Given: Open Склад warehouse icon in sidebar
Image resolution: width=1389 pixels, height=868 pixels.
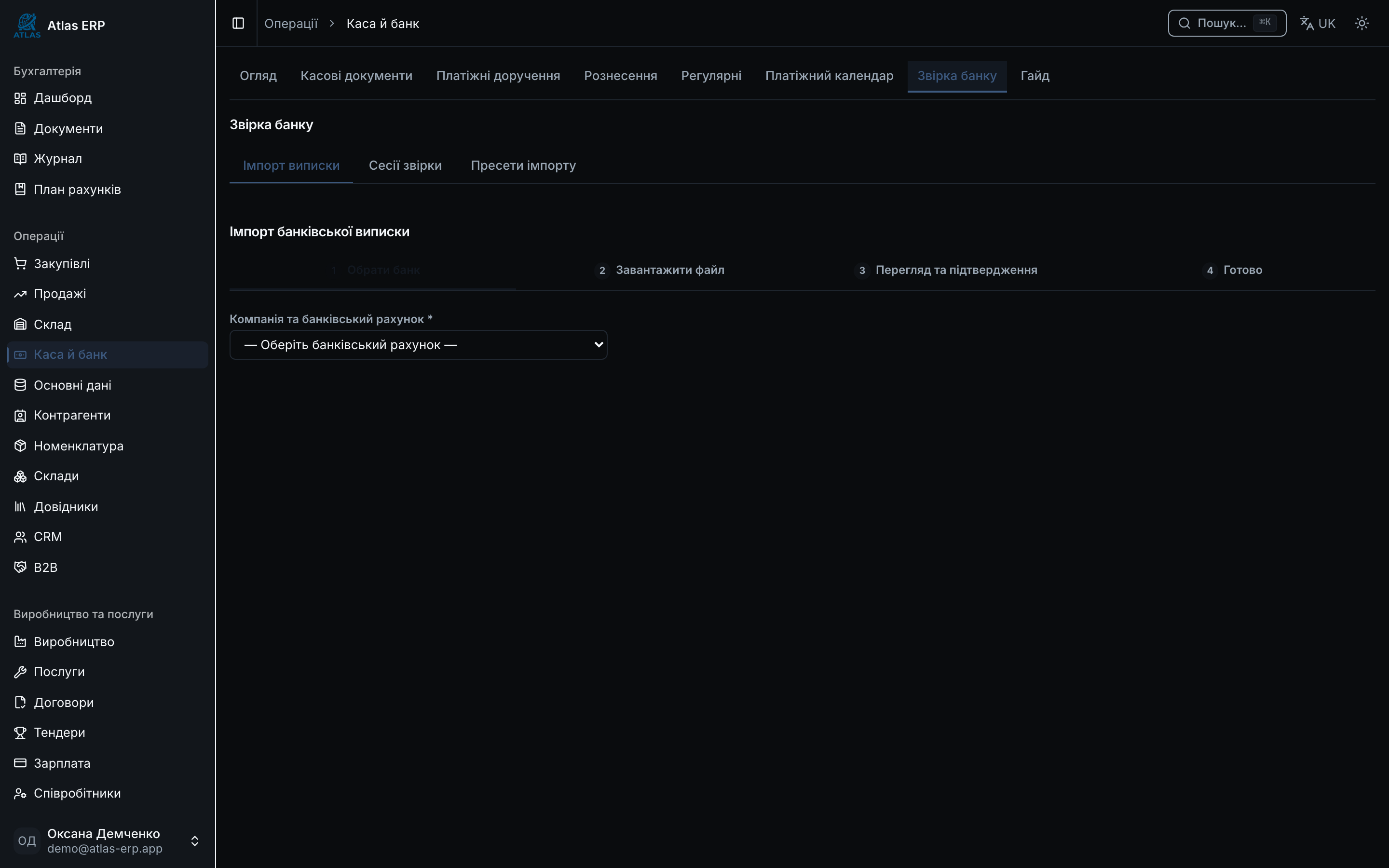Looking at the screenshot, I should [x=20, y=325].
